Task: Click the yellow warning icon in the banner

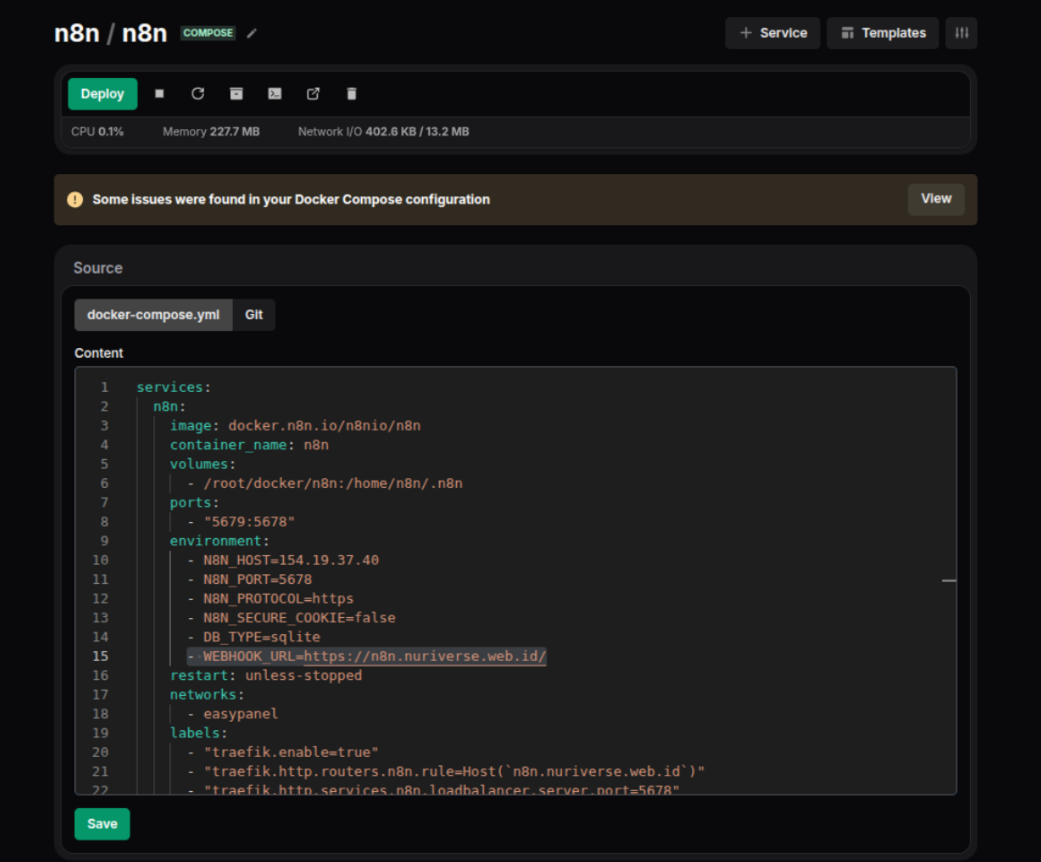Action: (x=75, y=199)
